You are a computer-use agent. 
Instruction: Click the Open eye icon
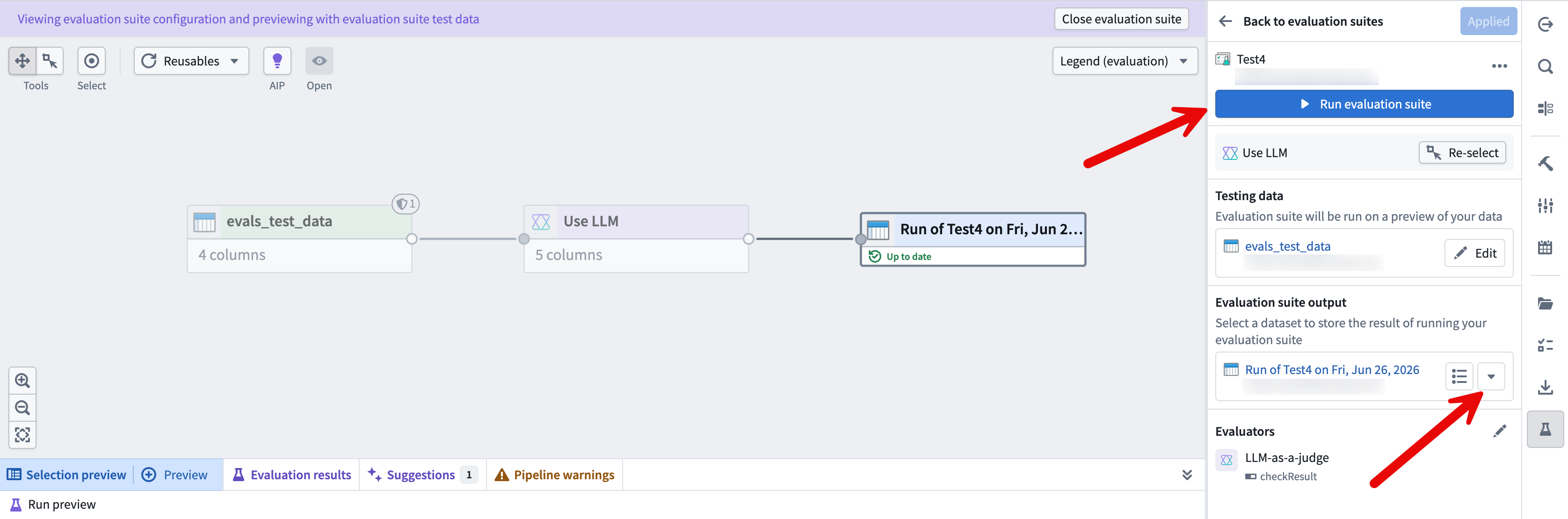pyautogui.click(x=319, y=61)
